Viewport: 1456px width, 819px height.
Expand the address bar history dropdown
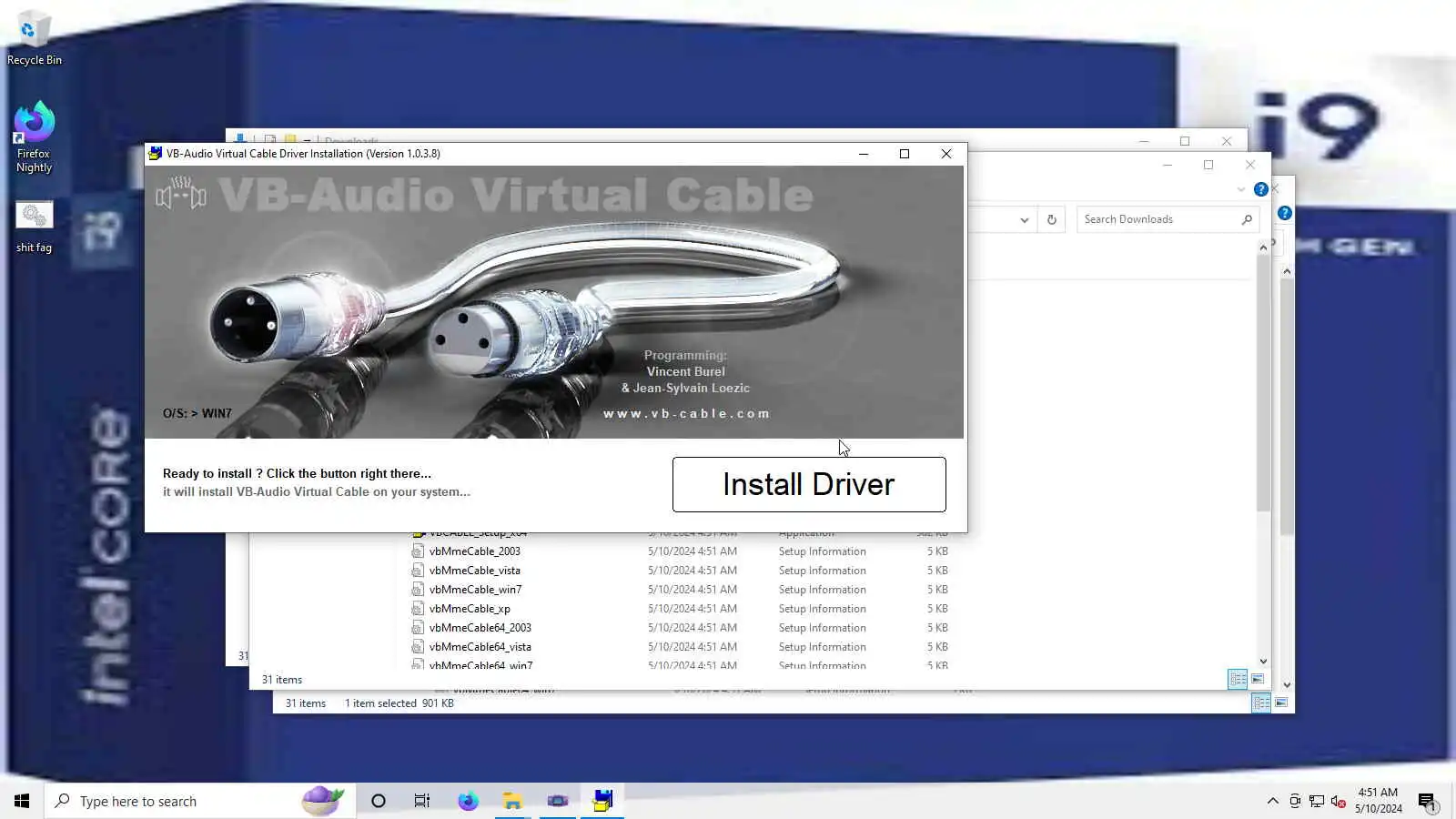pyautogui.click(x=1025, y=219)
